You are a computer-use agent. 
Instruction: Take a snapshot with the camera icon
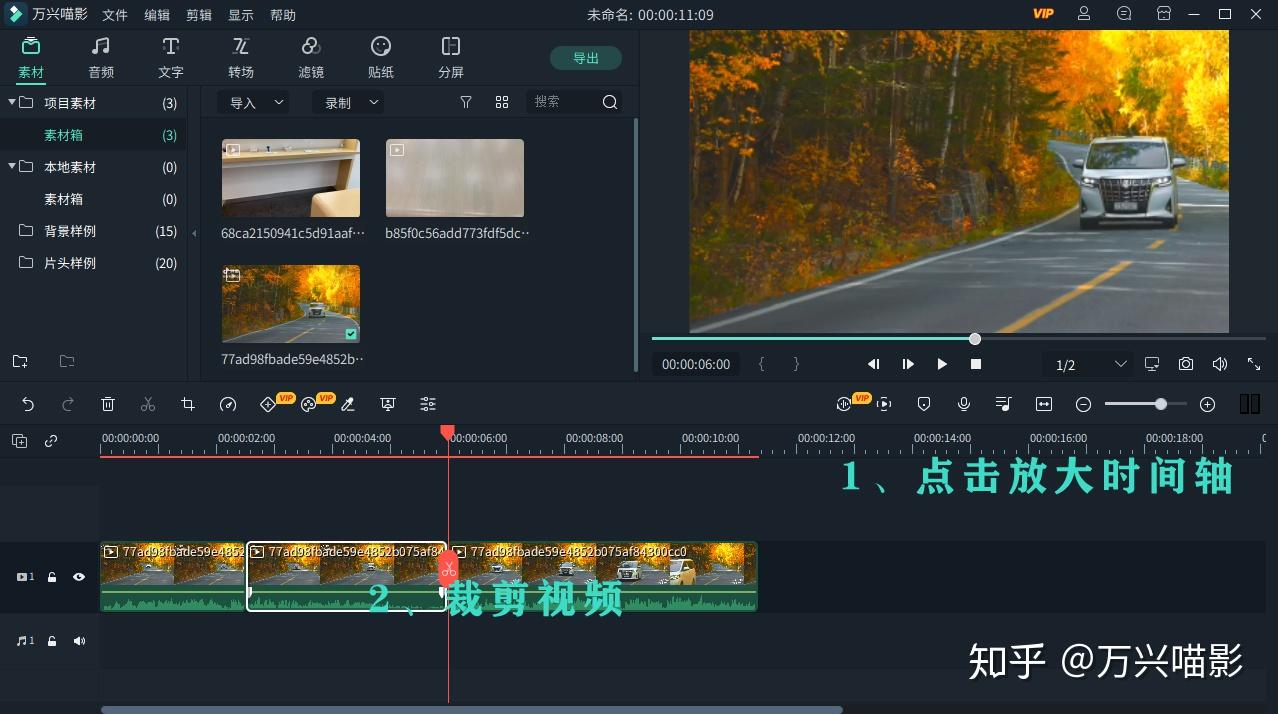tap(1185, 364)
